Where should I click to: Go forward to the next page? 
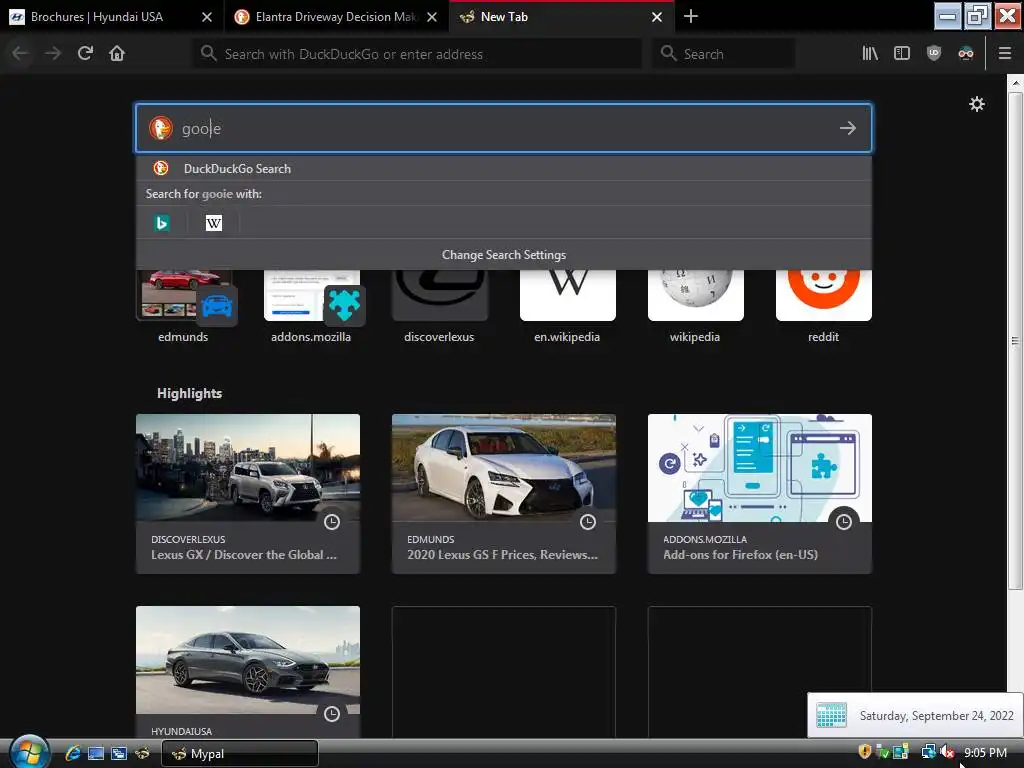tap(53, 54)
